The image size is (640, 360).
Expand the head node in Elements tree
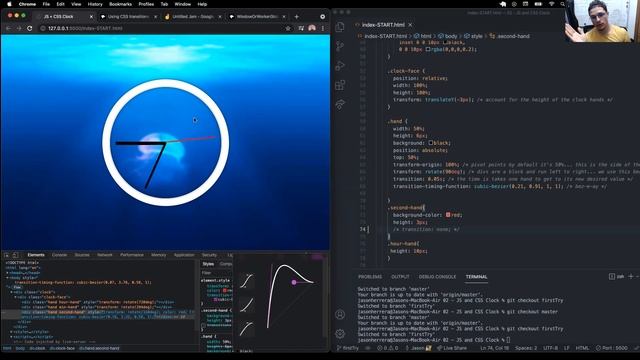tap(7, 273)
